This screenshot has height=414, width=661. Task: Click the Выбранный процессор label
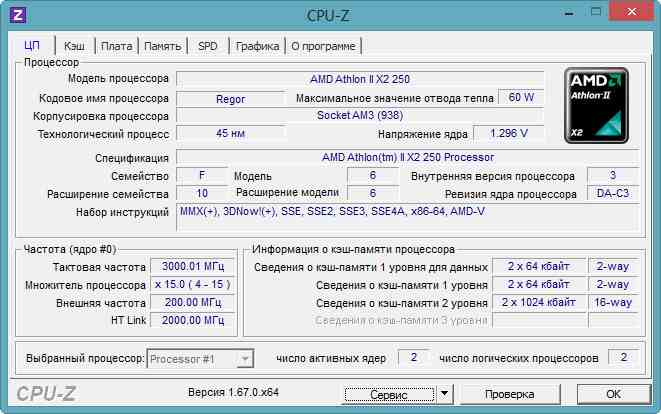85,358
